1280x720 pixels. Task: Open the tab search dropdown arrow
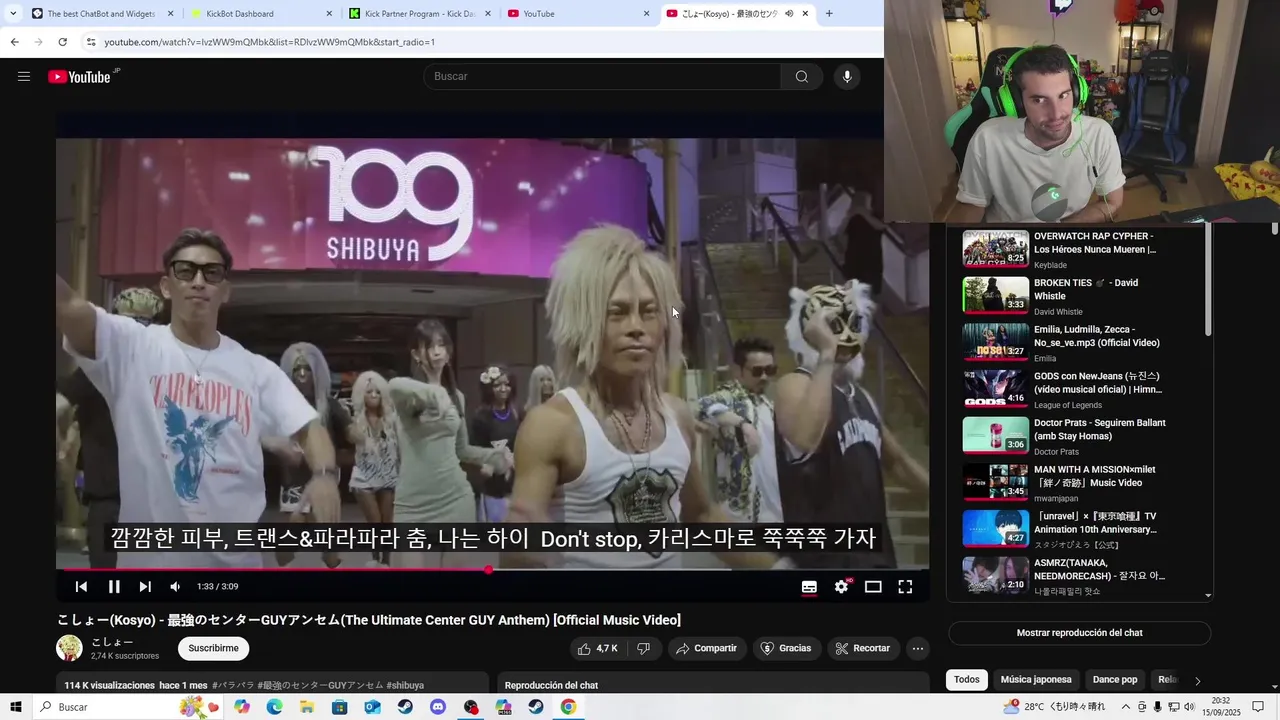(12, 14)
